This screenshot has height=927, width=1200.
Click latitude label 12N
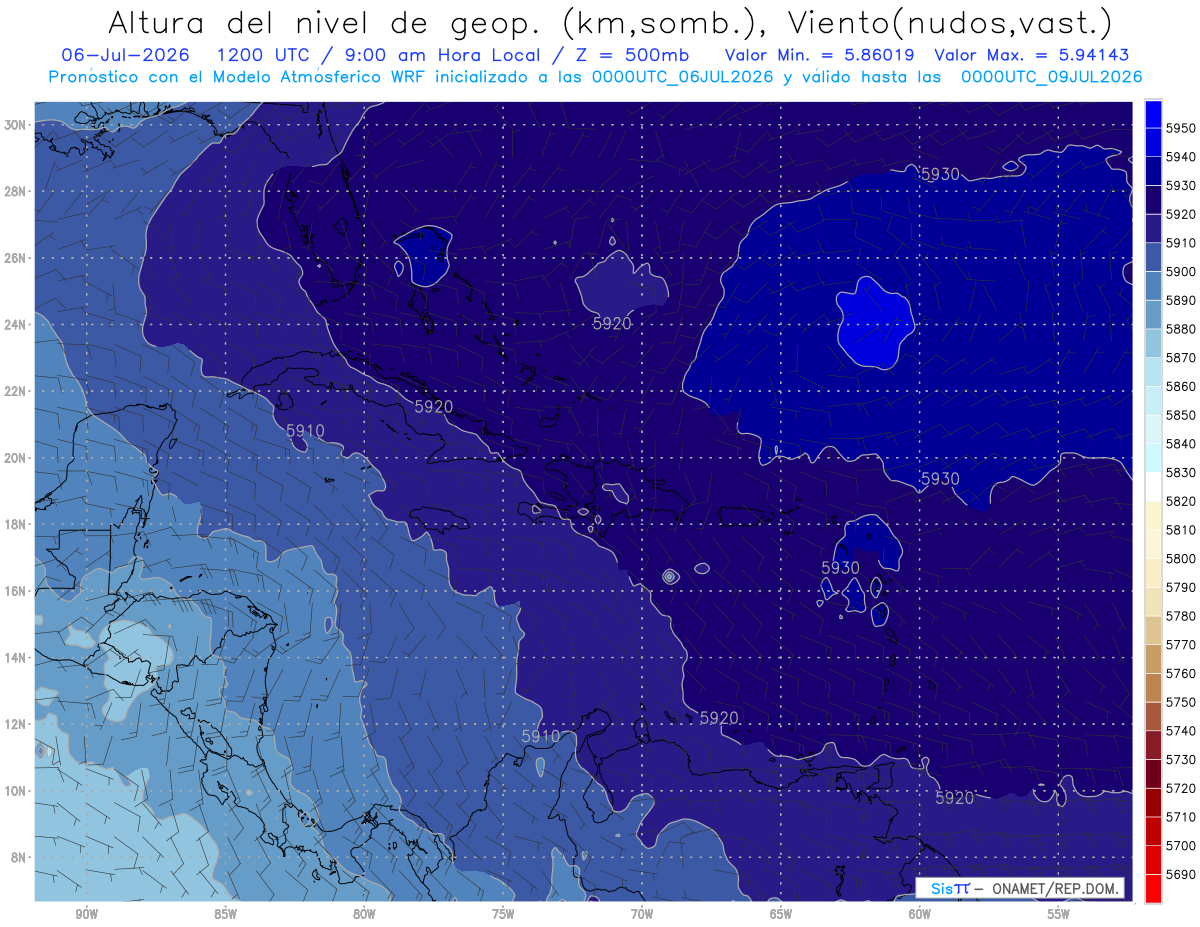click(15, 724)
